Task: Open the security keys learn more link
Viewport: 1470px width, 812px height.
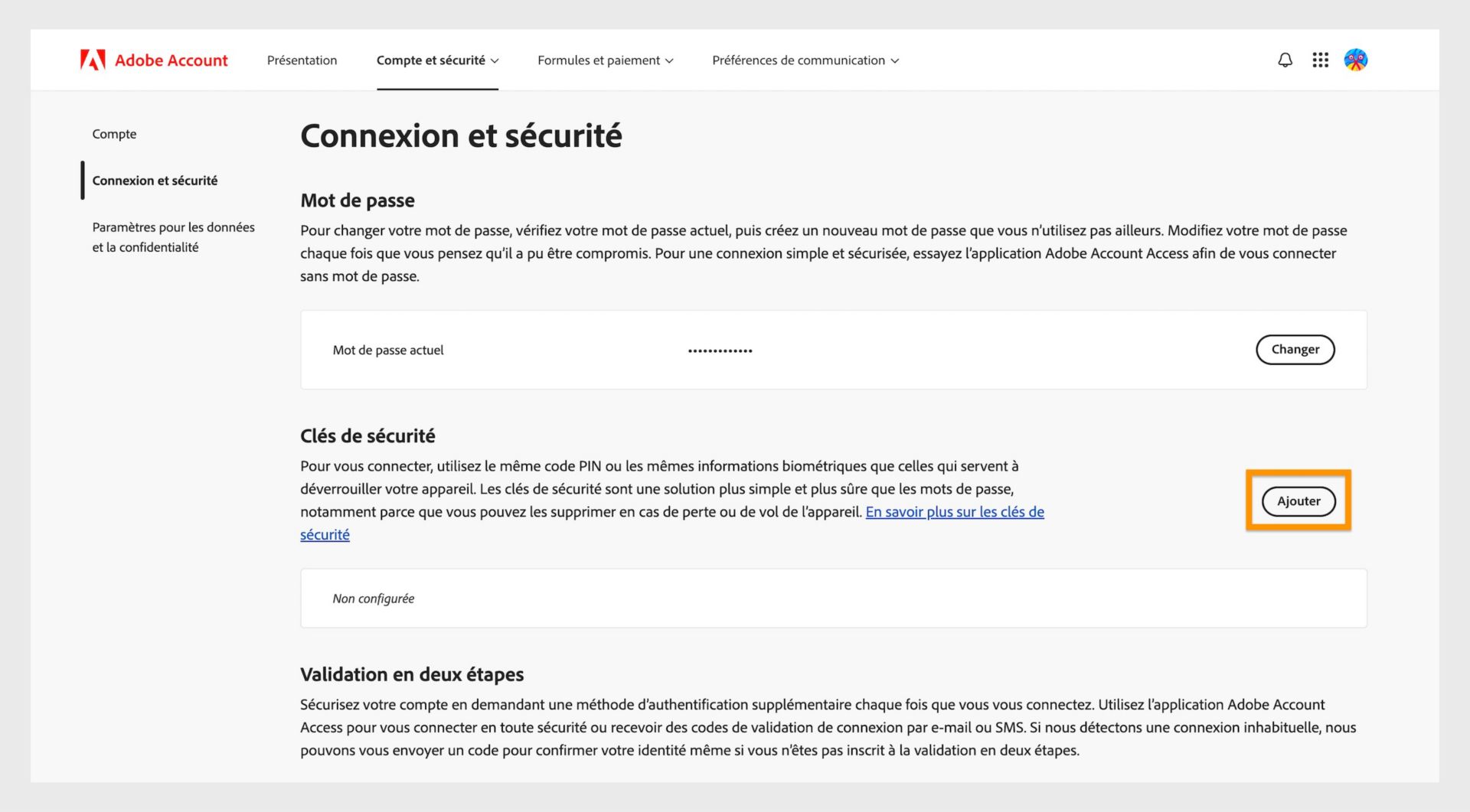Action: click(x=955, y=512)
